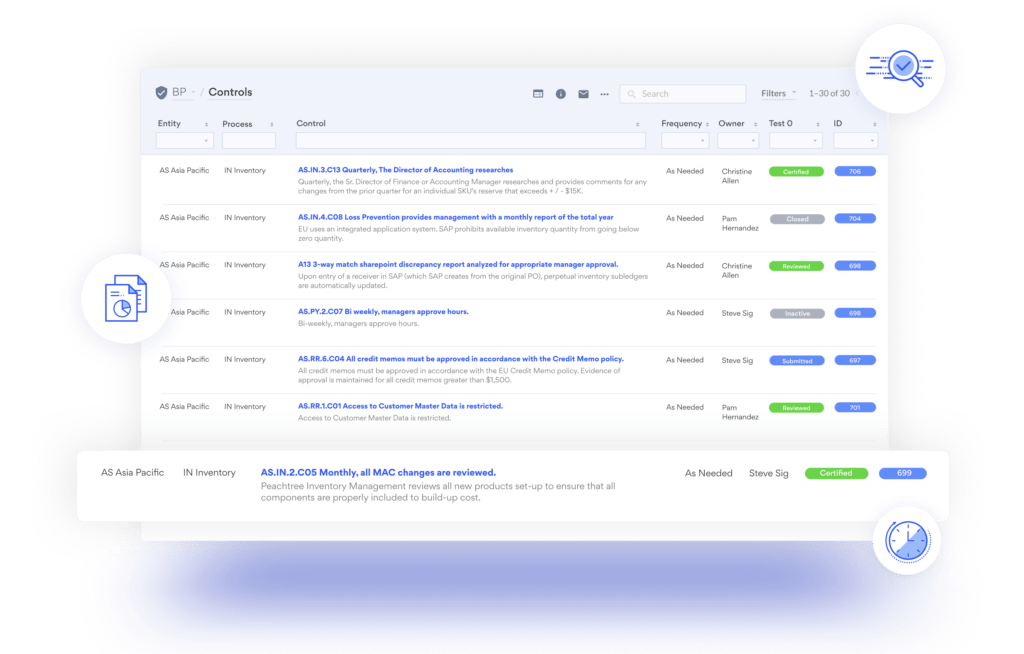Click the Controls breadcrumb item
The width and height of the screenshot is (1024, 654).
tap(230, 93)
